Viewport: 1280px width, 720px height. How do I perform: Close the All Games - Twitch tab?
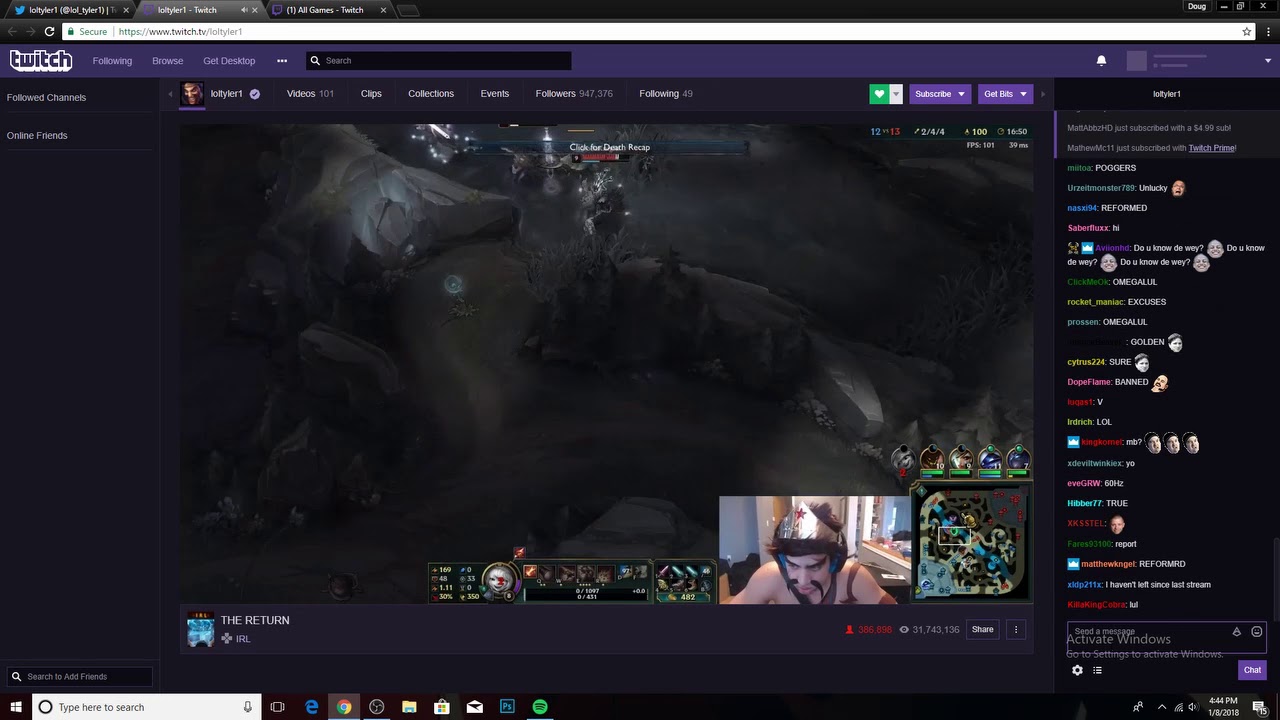point(381,10)
